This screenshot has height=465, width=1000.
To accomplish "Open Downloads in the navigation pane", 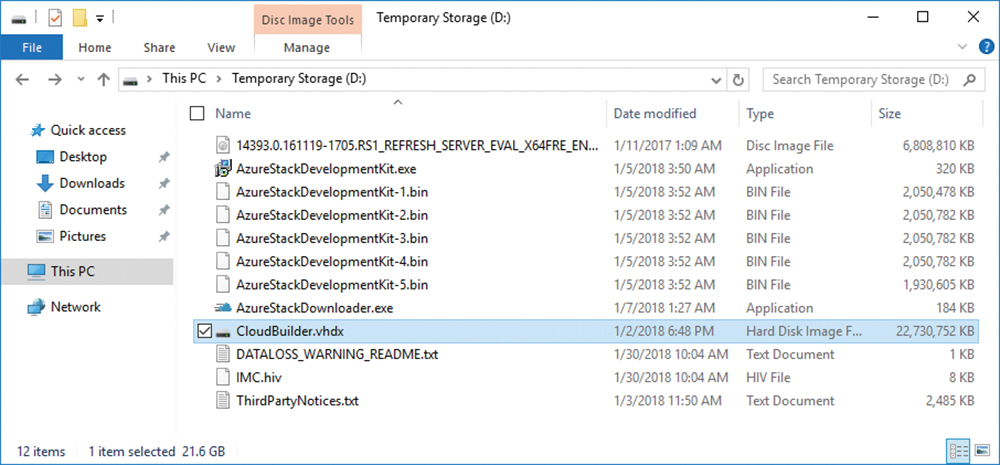I will coord(92,183).
